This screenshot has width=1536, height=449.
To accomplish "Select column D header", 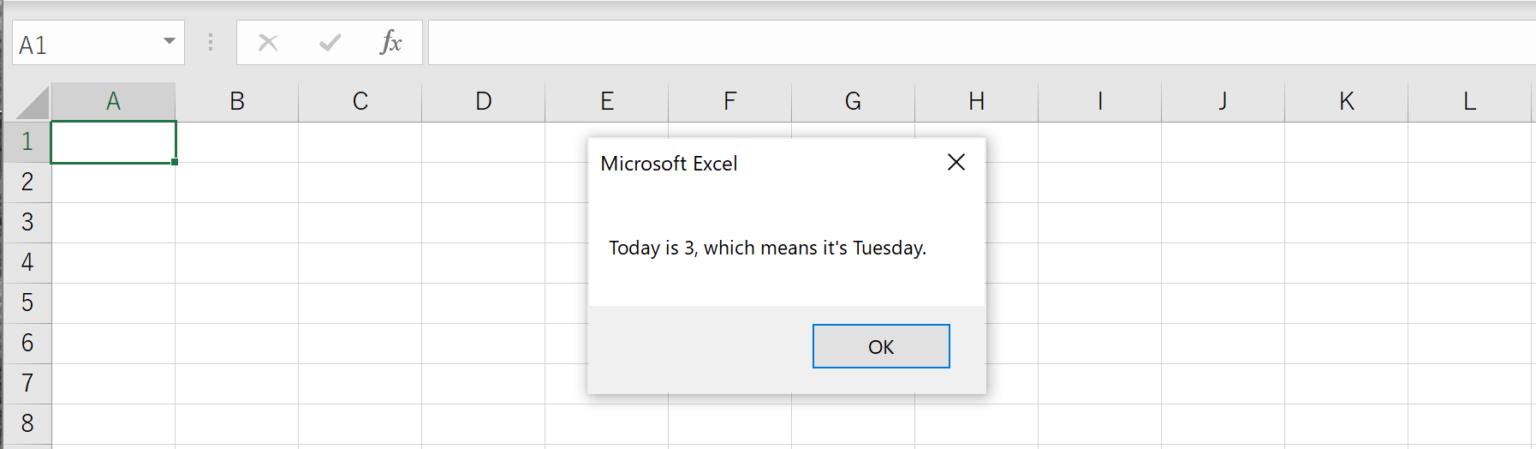I will click(483, 101).
